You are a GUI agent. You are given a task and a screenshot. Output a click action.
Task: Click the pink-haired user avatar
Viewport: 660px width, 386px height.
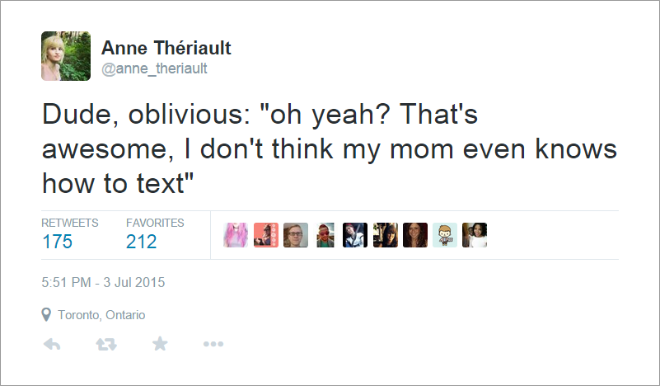(236, 235)
